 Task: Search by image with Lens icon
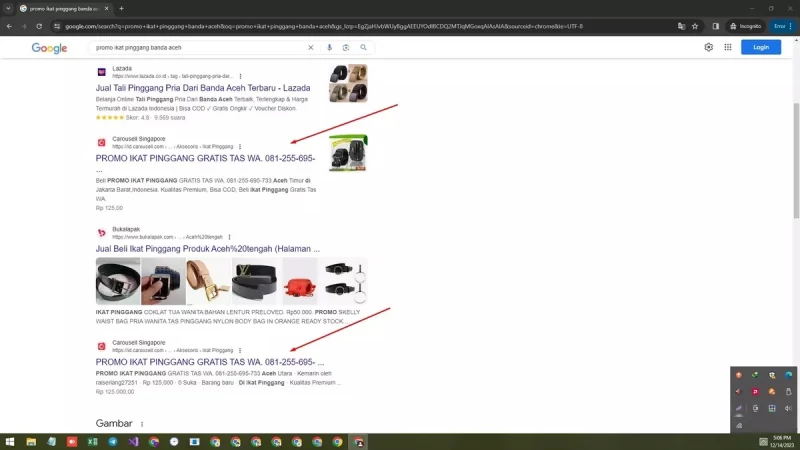(x=346, y=47)
